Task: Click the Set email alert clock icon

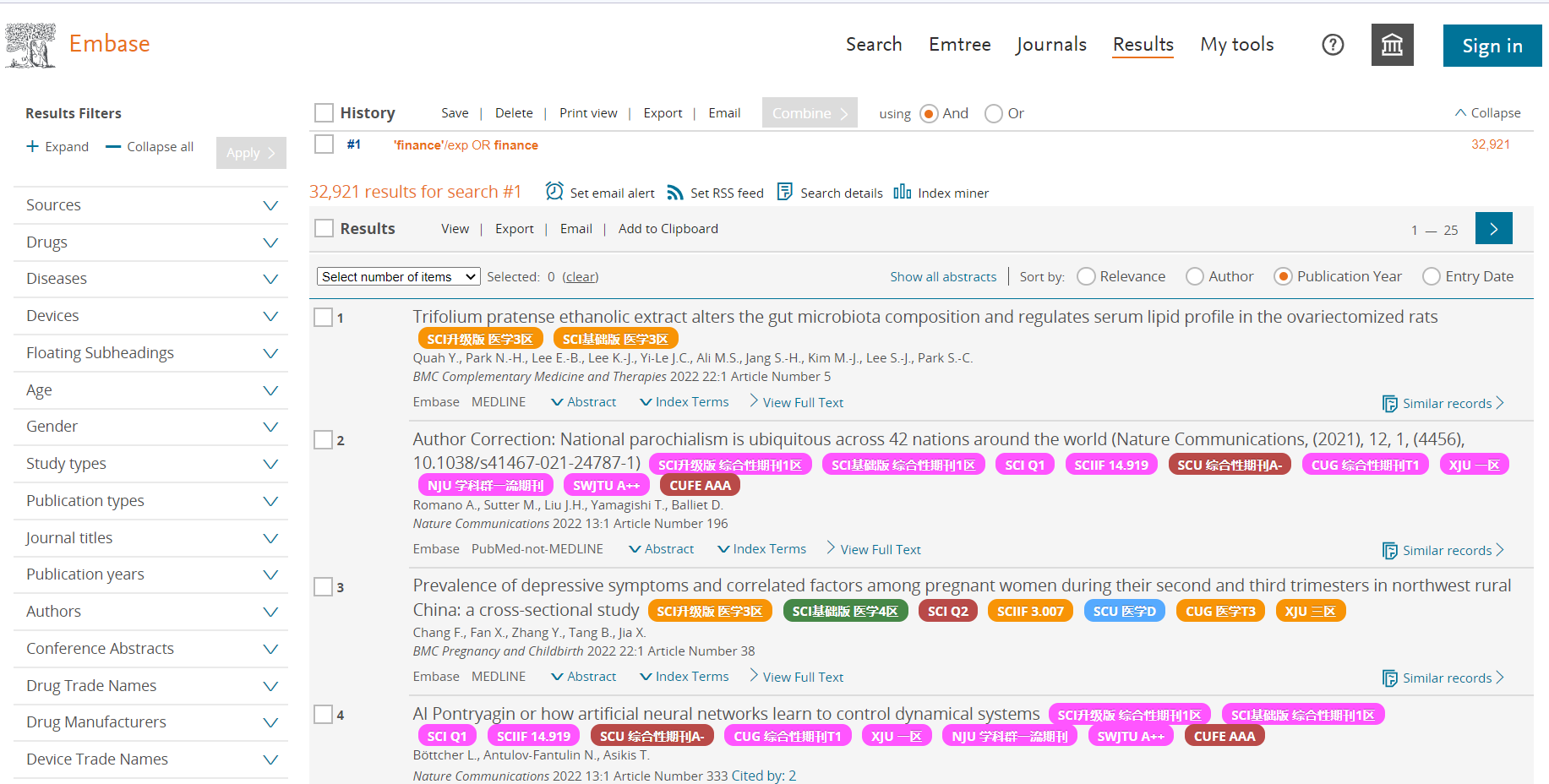Action: [554, 192]
